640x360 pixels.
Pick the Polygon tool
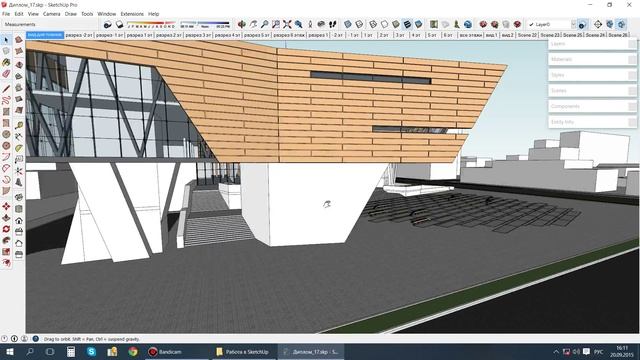pos(6,146)
